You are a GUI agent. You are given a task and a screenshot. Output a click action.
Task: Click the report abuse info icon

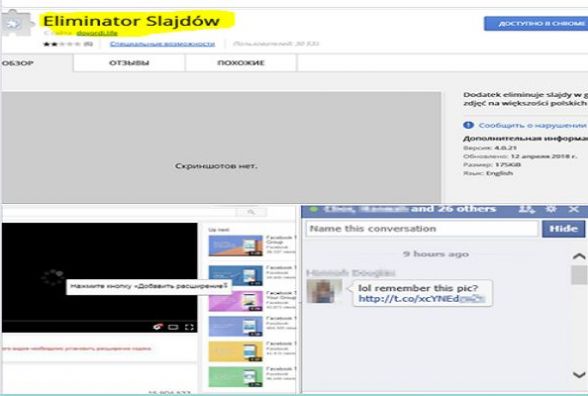pos(468,125)
